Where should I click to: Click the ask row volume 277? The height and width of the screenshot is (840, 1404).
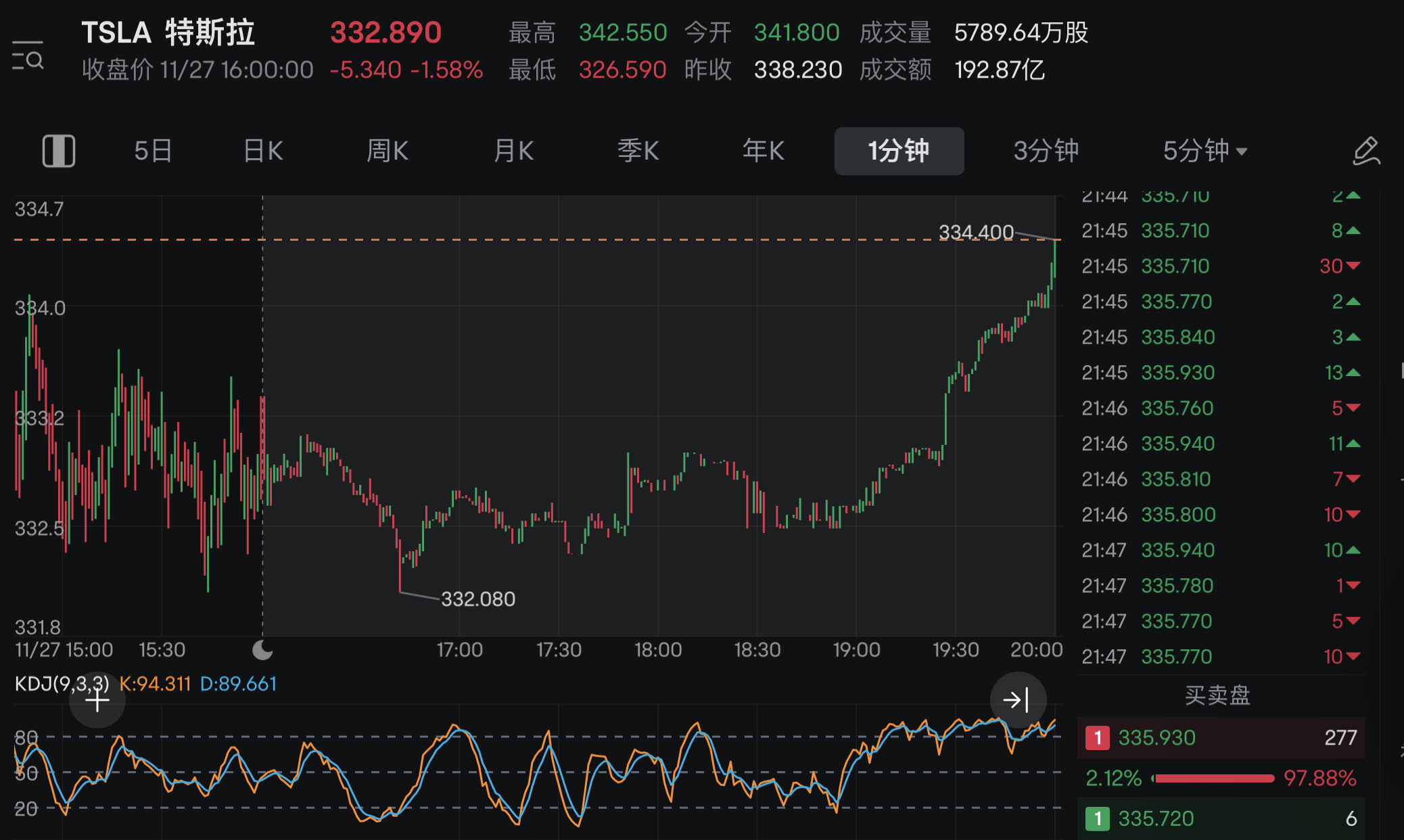[1340, 738]
